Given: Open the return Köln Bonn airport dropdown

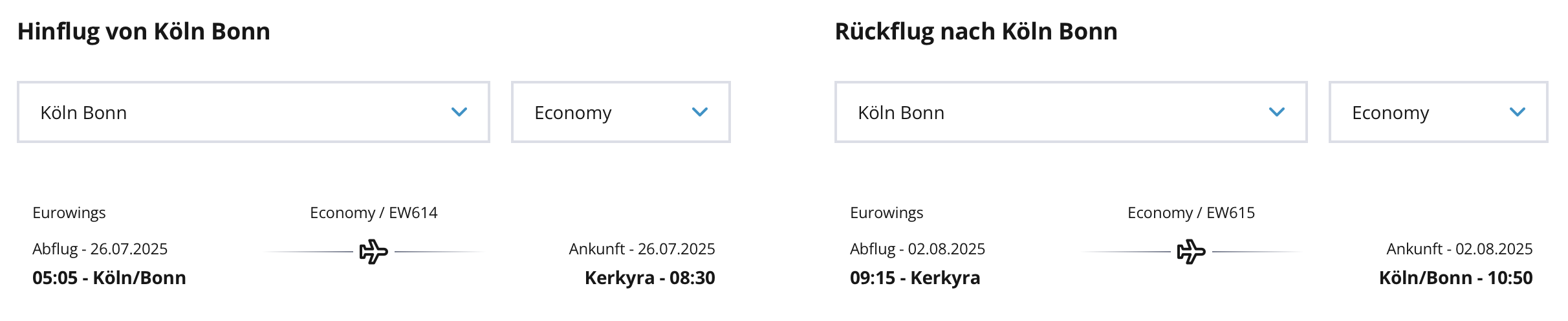Looking at the screenshot, I should (x=1071, y=112).
